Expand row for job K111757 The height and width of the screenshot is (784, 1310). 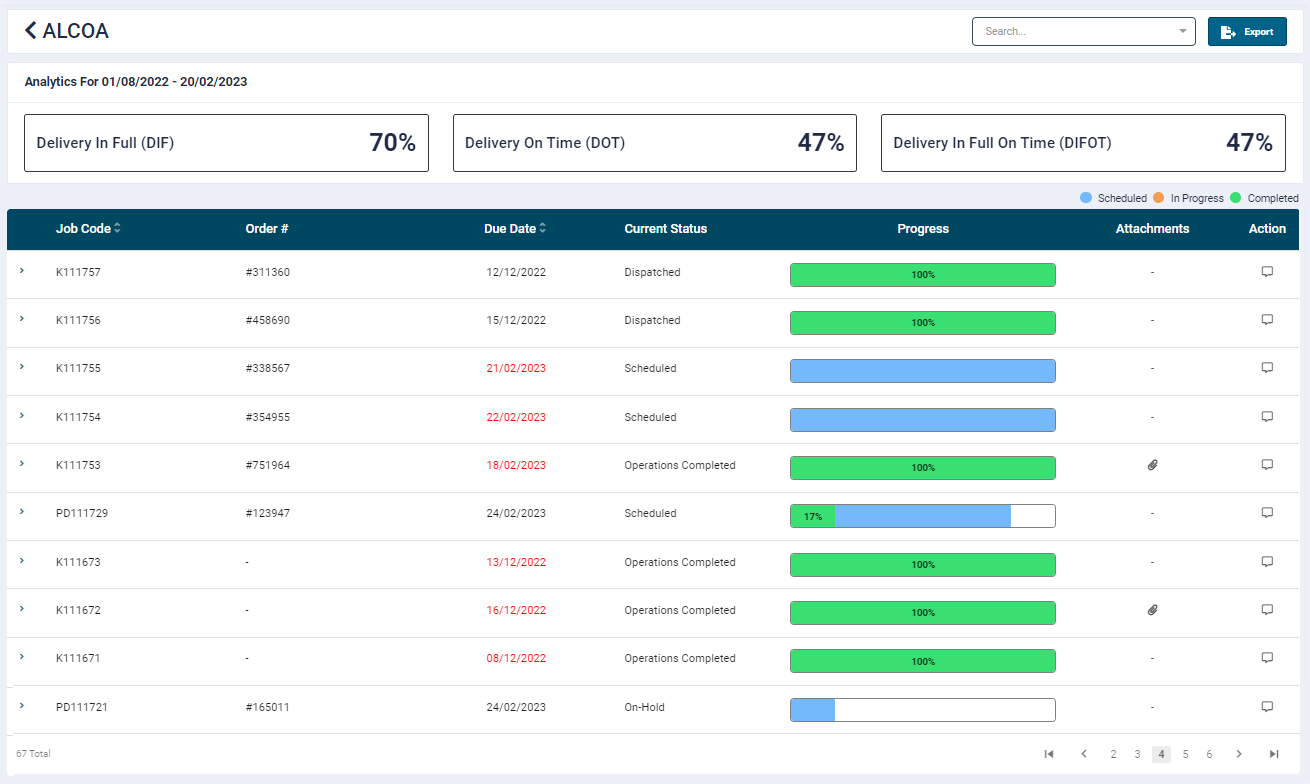pos(22,271)
